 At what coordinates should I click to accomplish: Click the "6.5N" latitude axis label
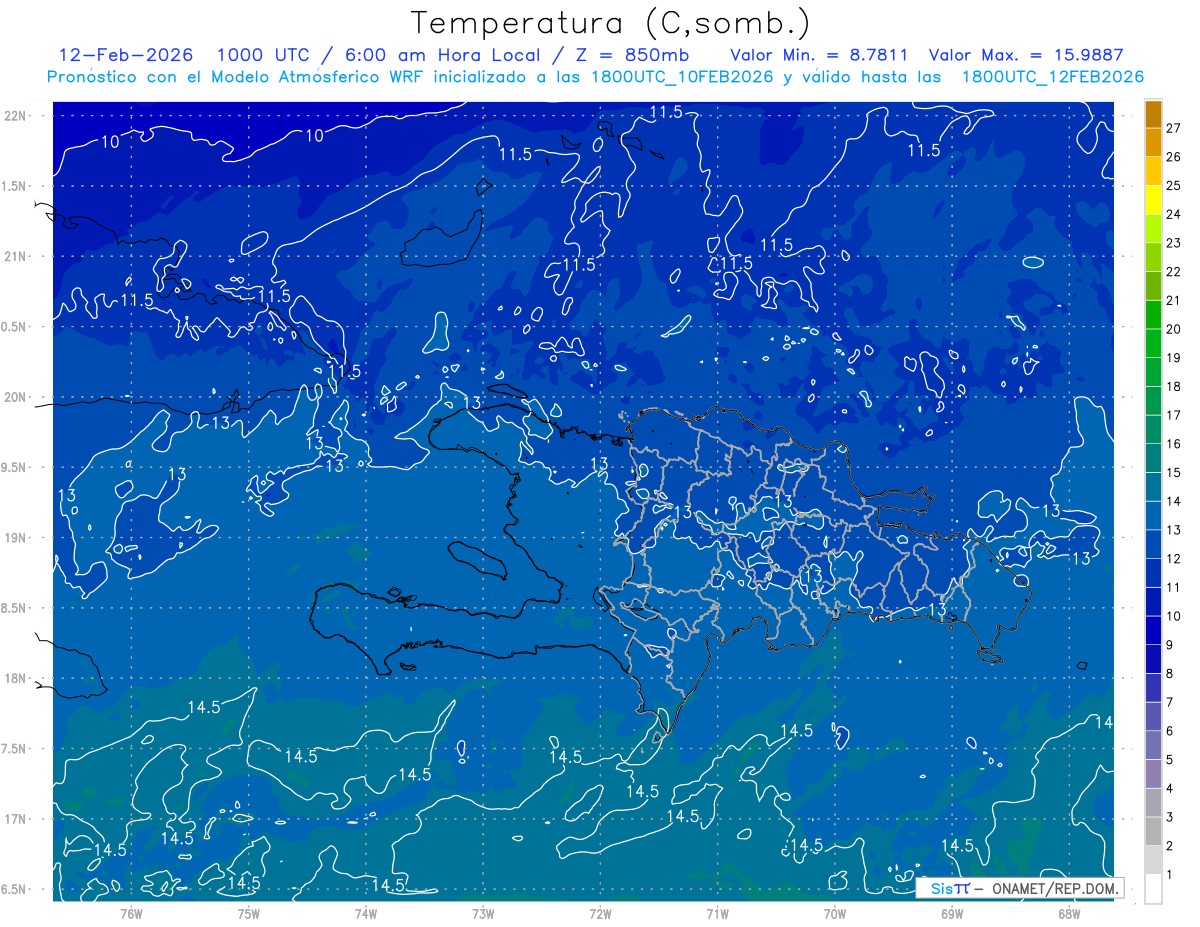point(14,890)
